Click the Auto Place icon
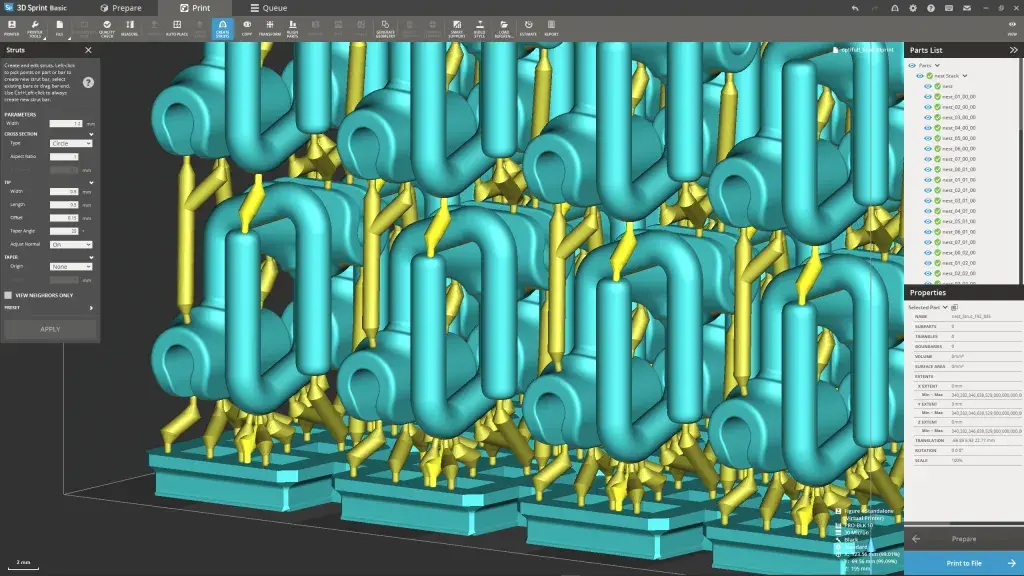The height and width of the screenshot is (576, 1024). [177, 26]
